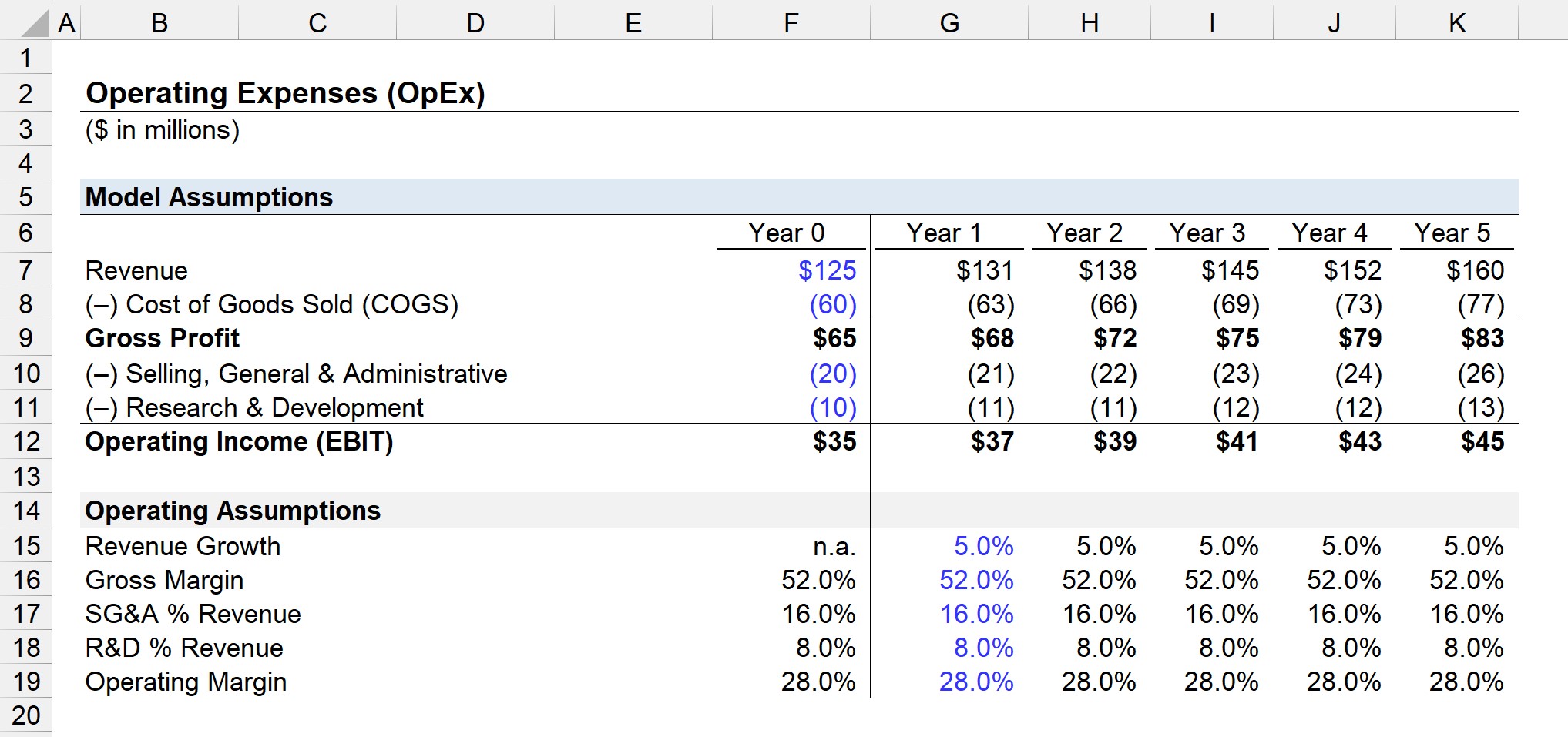The image size is (1568, 737).
Task: Click the Year 0 column label
Action: pos(787,233)
